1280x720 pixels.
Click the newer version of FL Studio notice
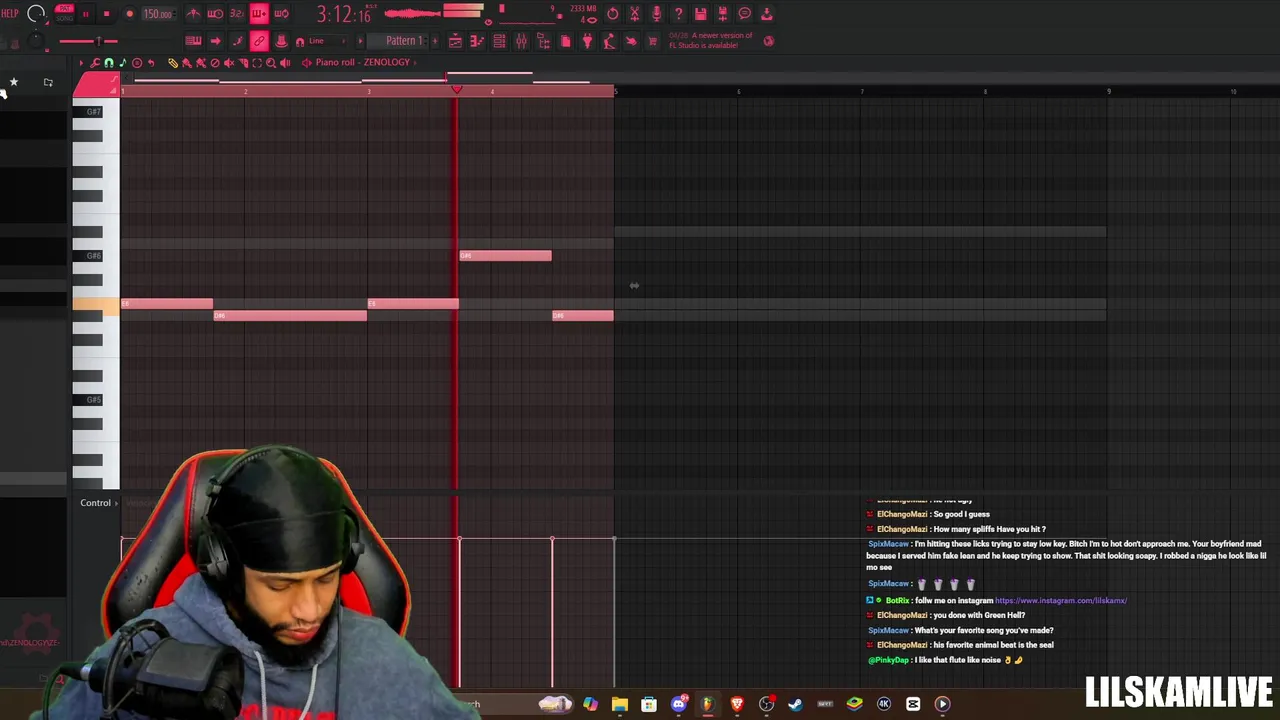(711, 40)
